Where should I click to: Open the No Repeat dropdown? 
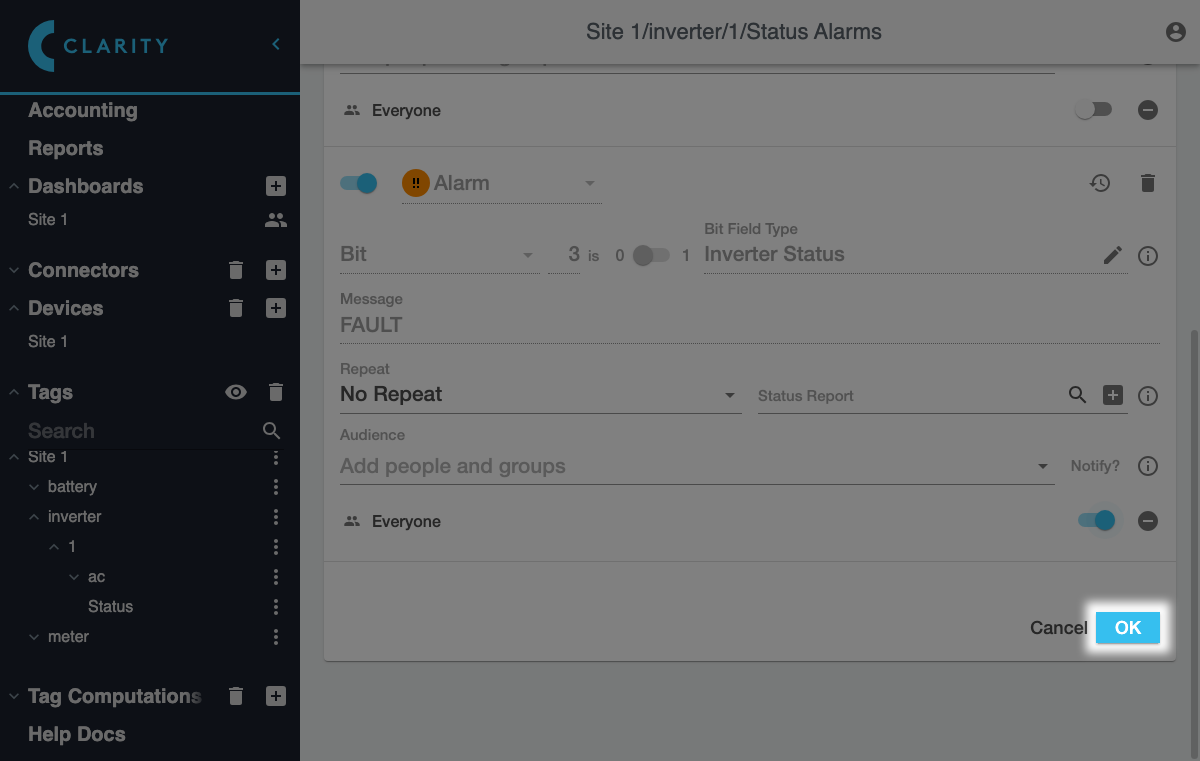[540, 395]
